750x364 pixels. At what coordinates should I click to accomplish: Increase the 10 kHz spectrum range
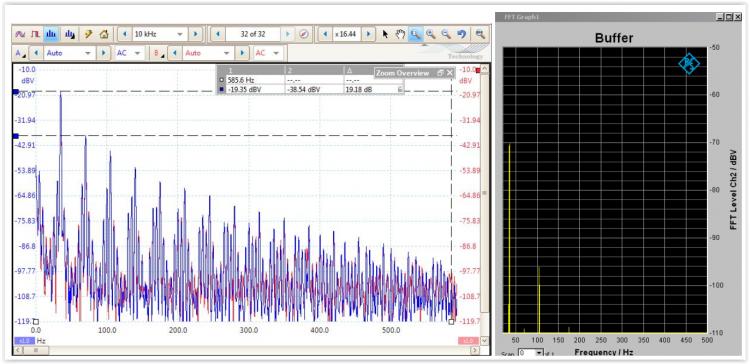coord(195,34)
